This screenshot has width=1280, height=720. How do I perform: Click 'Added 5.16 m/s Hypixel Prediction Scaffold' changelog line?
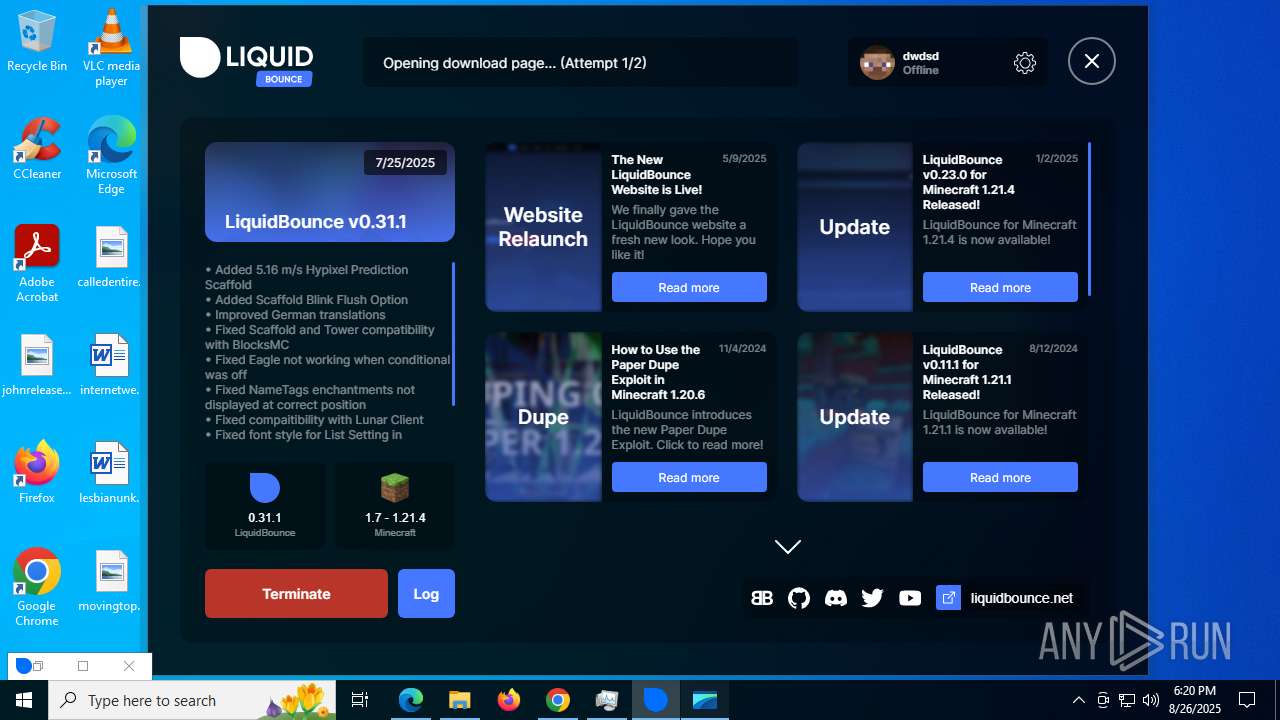point(307,277)
